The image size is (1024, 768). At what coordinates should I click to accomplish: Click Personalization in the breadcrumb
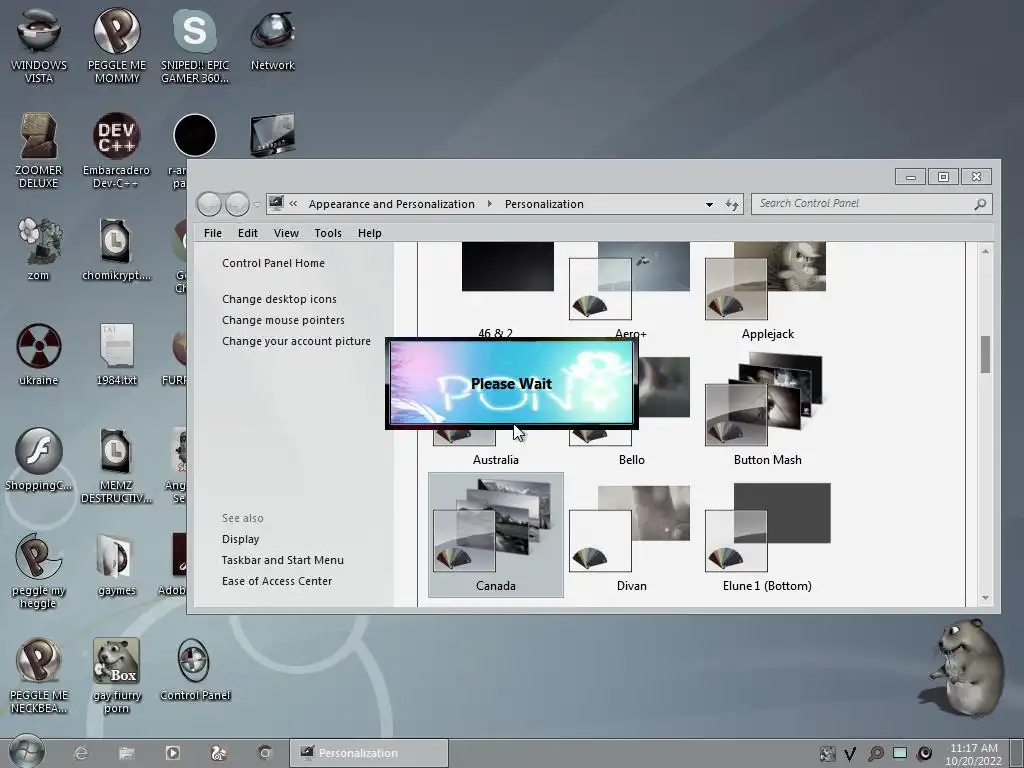click(544, 204)
